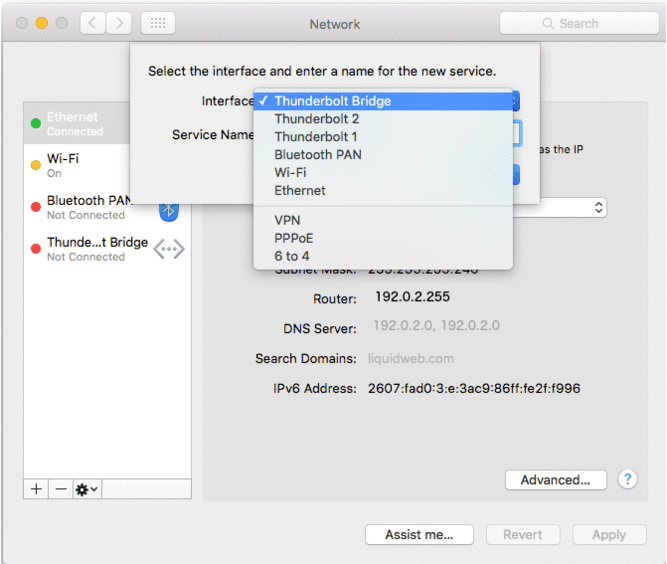The height and width of the screenshot is (564, 667).
Task: Choose Ethernet from interface menu
Action: [x=383, y=191]
